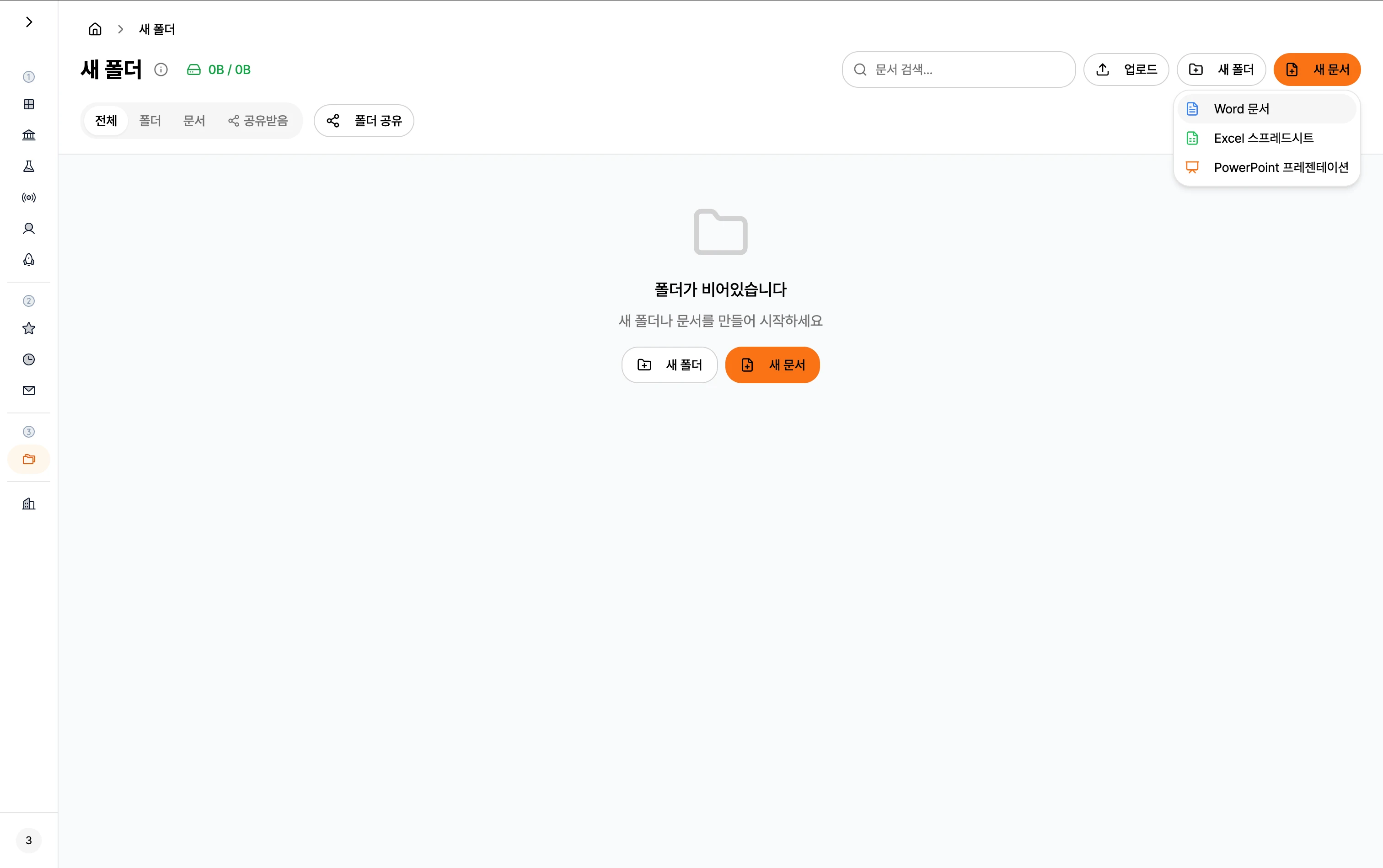1383x868 pixels.
Task: Click the 업로드 upload button
Action: 1126,70
